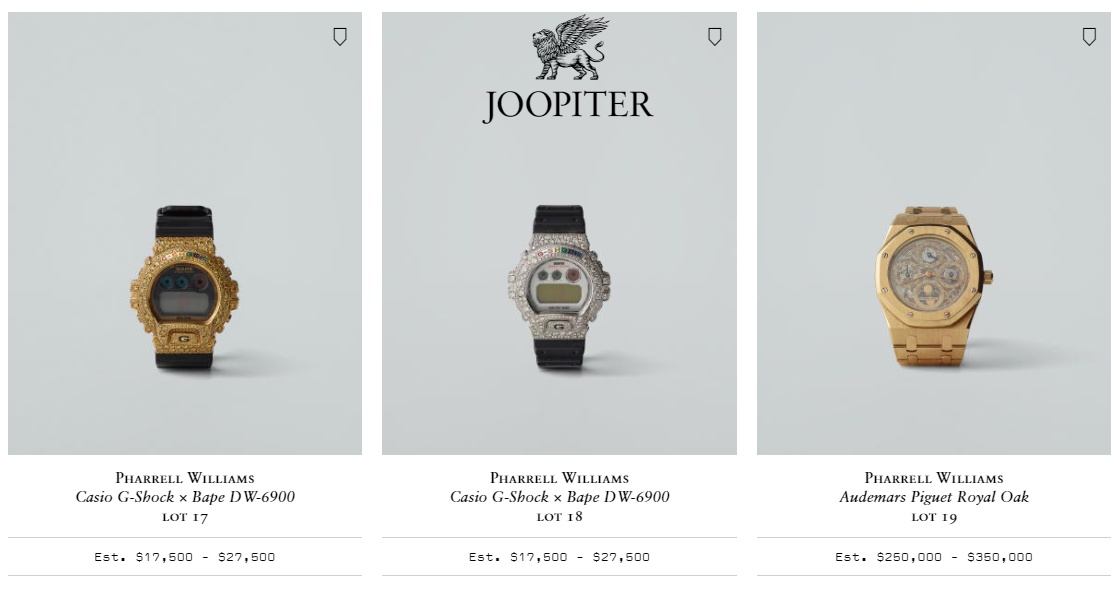Image resolution: width=1119 pixels, height=607 pixels.
Task: Open the Lot 17 Casio G-Shock title link
Action: (x=186, y=496)
